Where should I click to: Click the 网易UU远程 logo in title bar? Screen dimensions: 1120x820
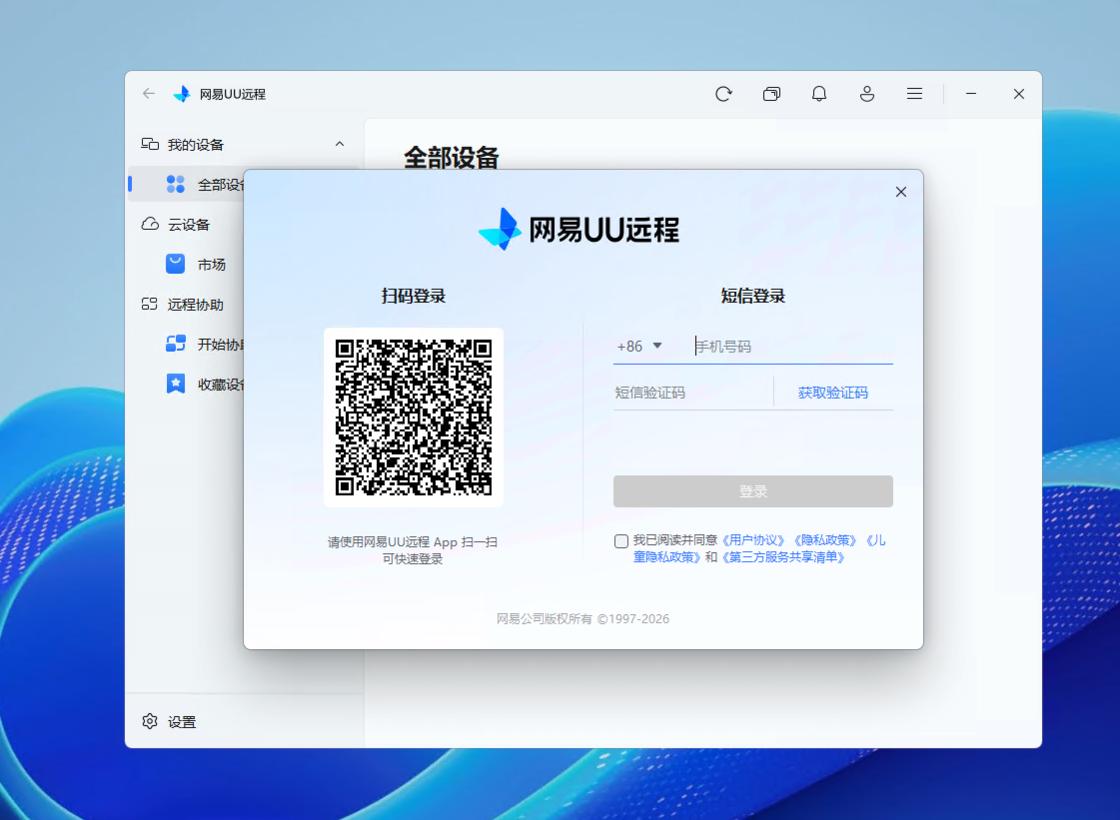[182, 94]
